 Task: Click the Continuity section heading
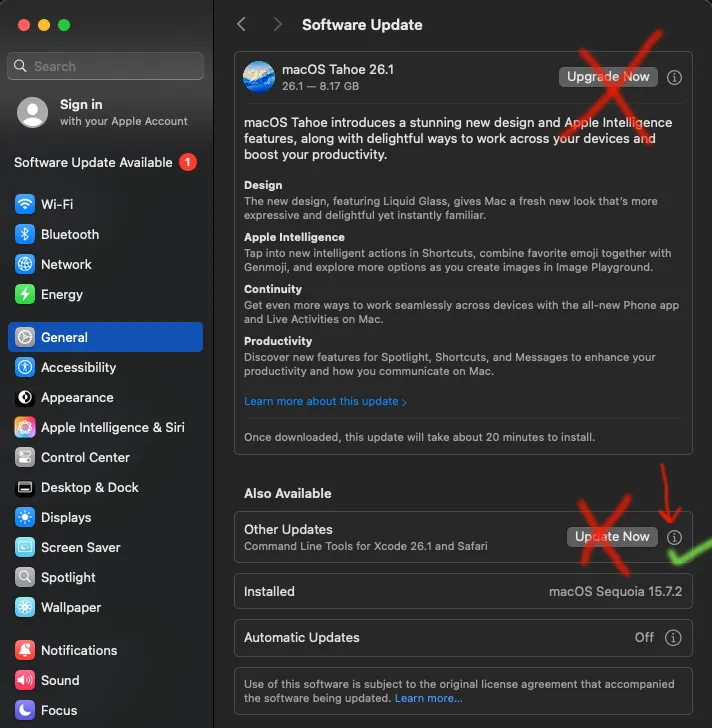(x=273, y=289)
